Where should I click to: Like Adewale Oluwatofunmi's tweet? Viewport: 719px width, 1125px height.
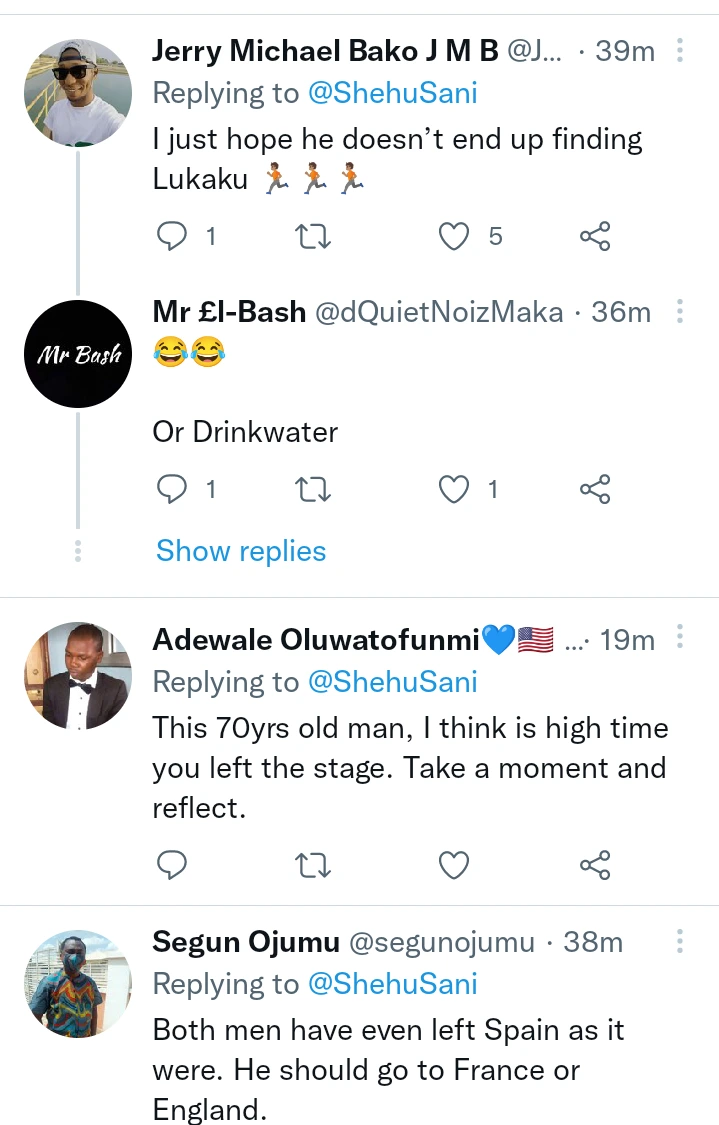point(455,864)
